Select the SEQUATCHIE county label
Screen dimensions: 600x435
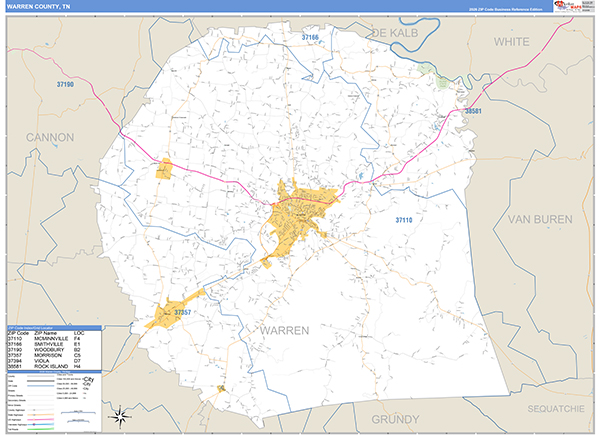tap(556, 409)
